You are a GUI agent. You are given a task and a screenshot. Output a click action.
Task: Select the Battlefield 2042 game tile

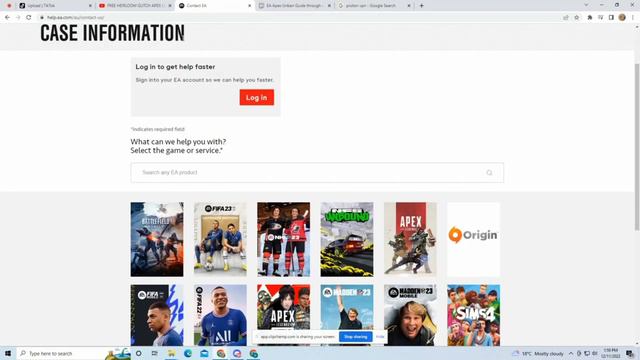click(x=157, y=239)
